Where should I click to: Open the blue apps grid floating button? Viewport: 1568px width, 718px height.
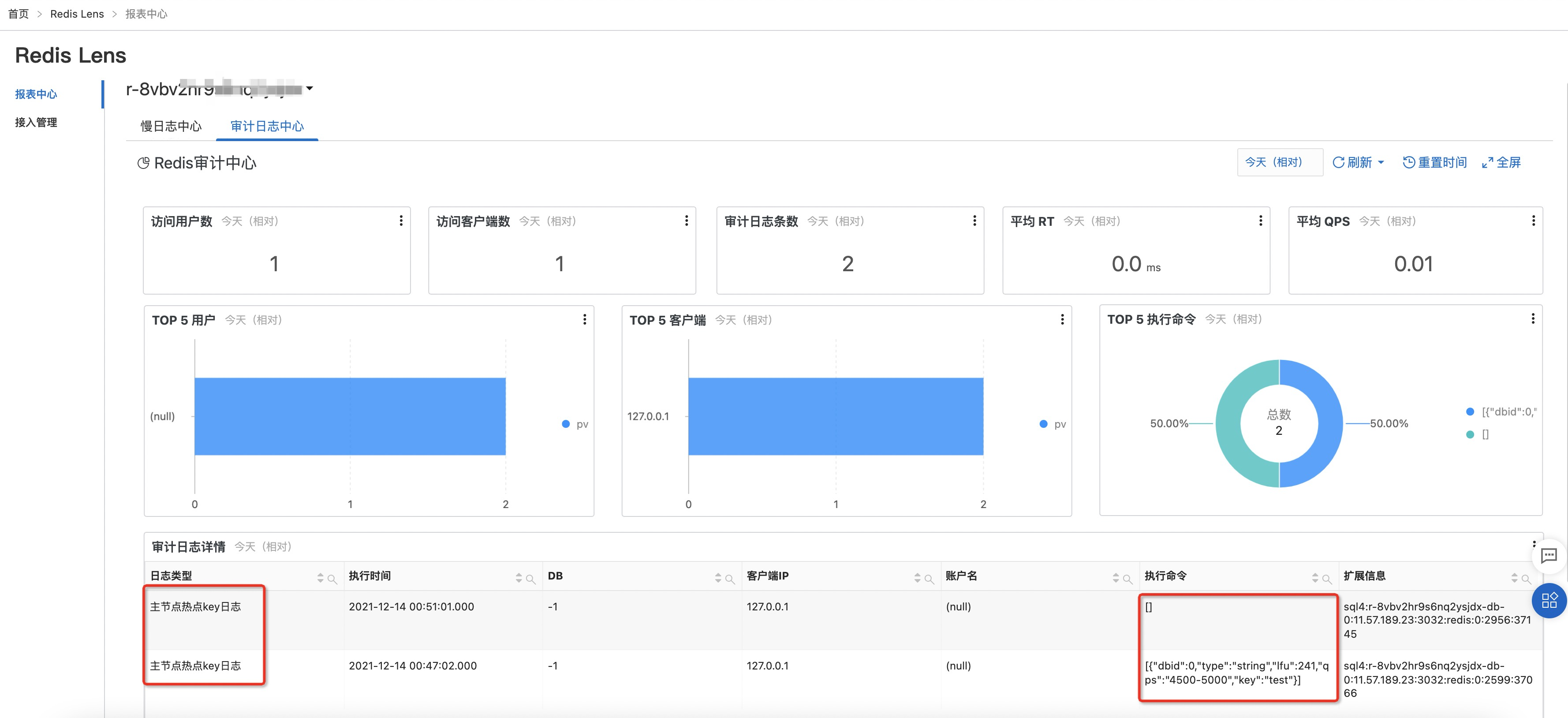click(x=1549, y=600)
